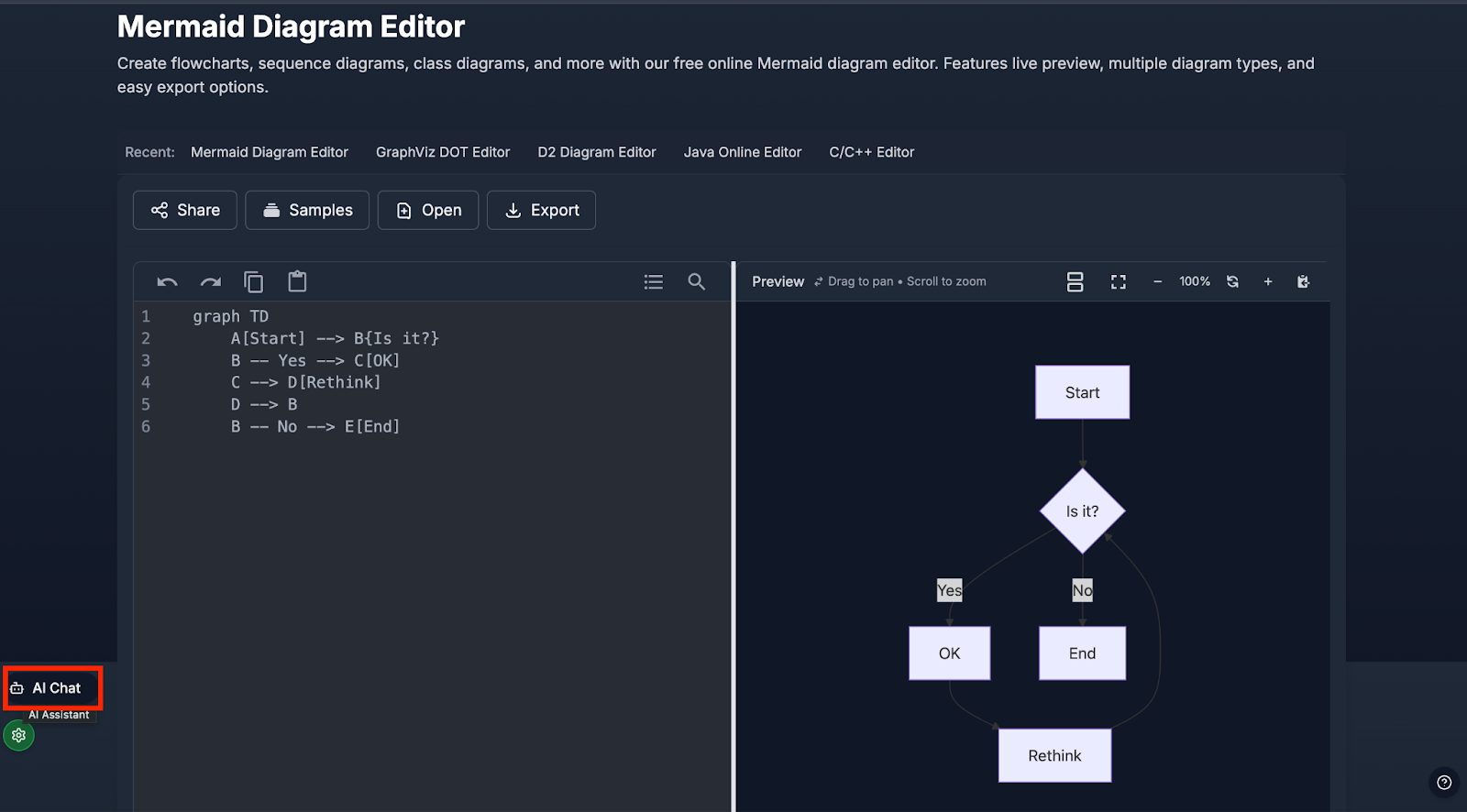Zoom in the preview with plus

tap(1268, 282)
